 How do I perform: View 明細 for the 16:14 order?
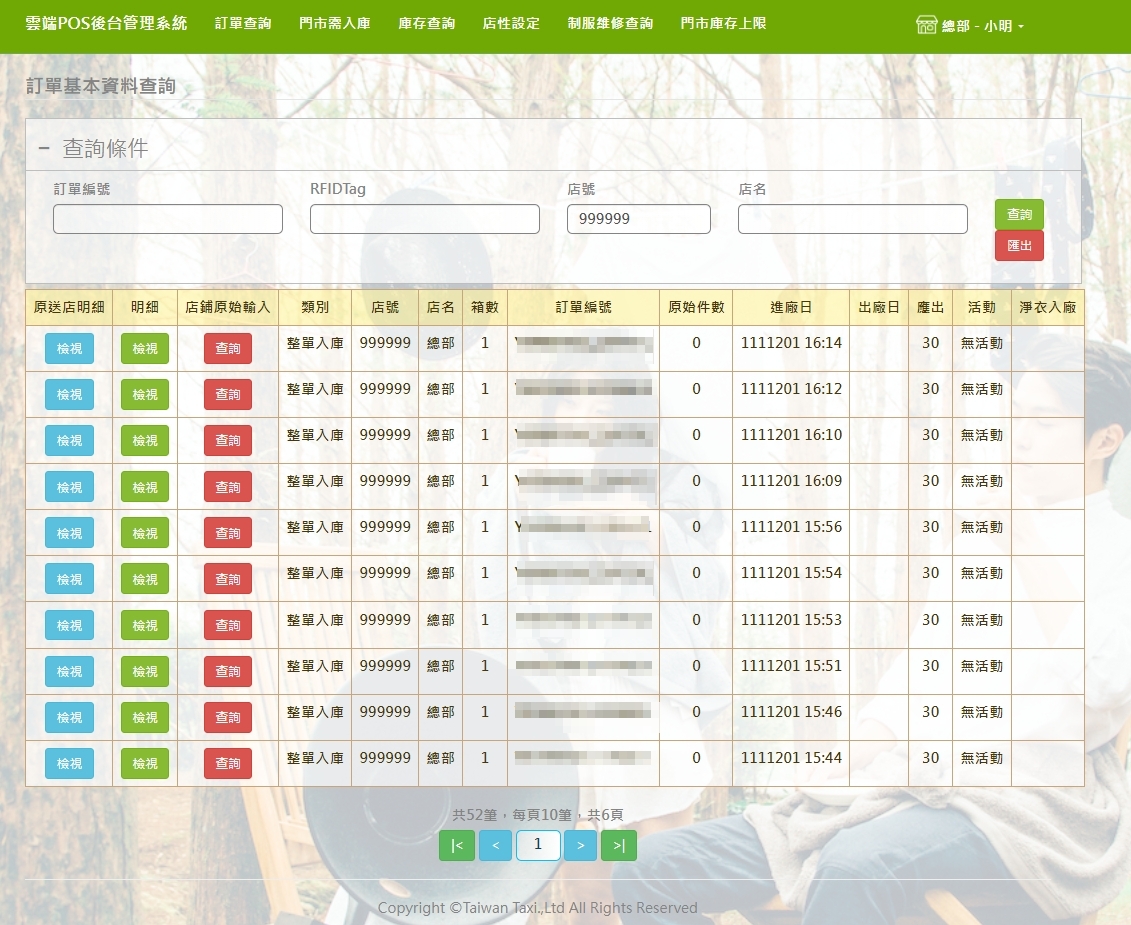(145, 348)
